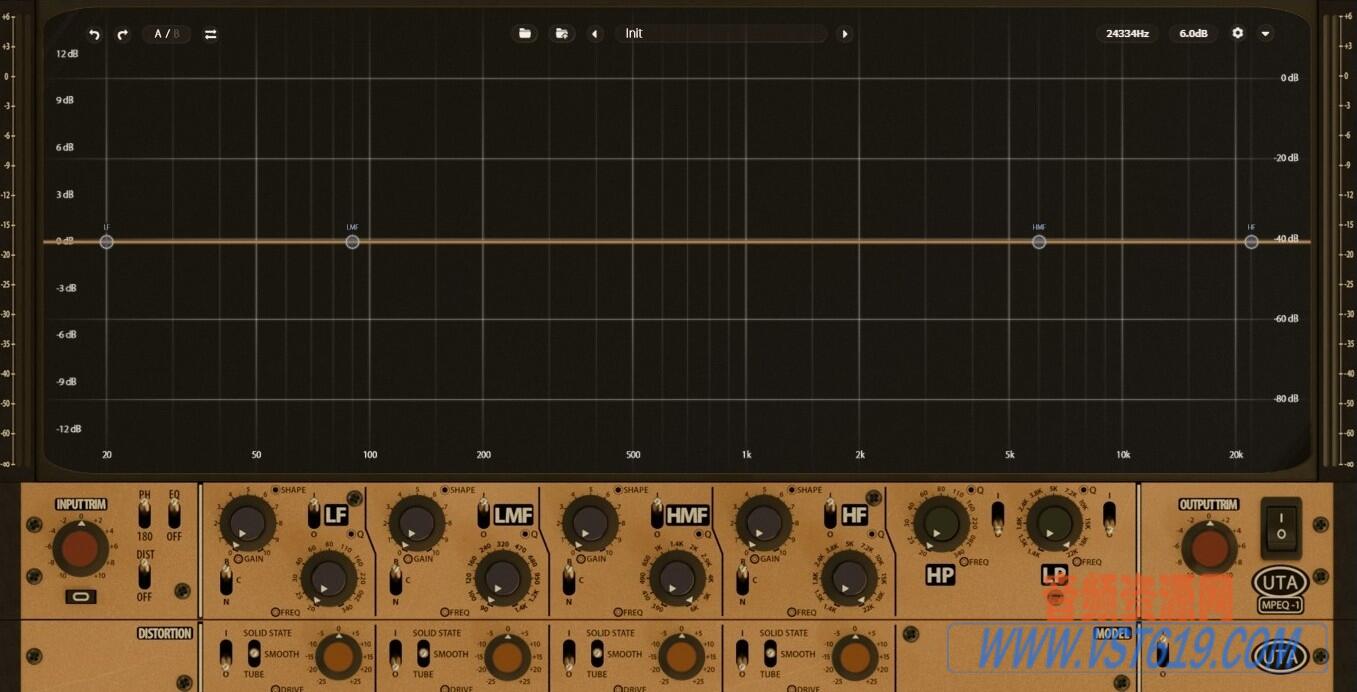Open the Init preset name field
The image size is (1357, 692).
[721, 33]
